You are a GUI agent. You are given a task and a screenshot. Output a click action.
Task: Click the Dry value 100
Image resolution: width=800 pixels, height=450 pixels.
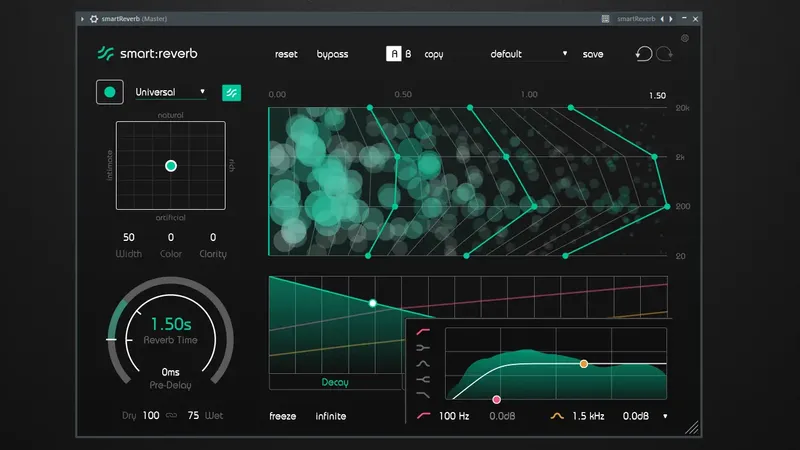click(x=151, y=415)
